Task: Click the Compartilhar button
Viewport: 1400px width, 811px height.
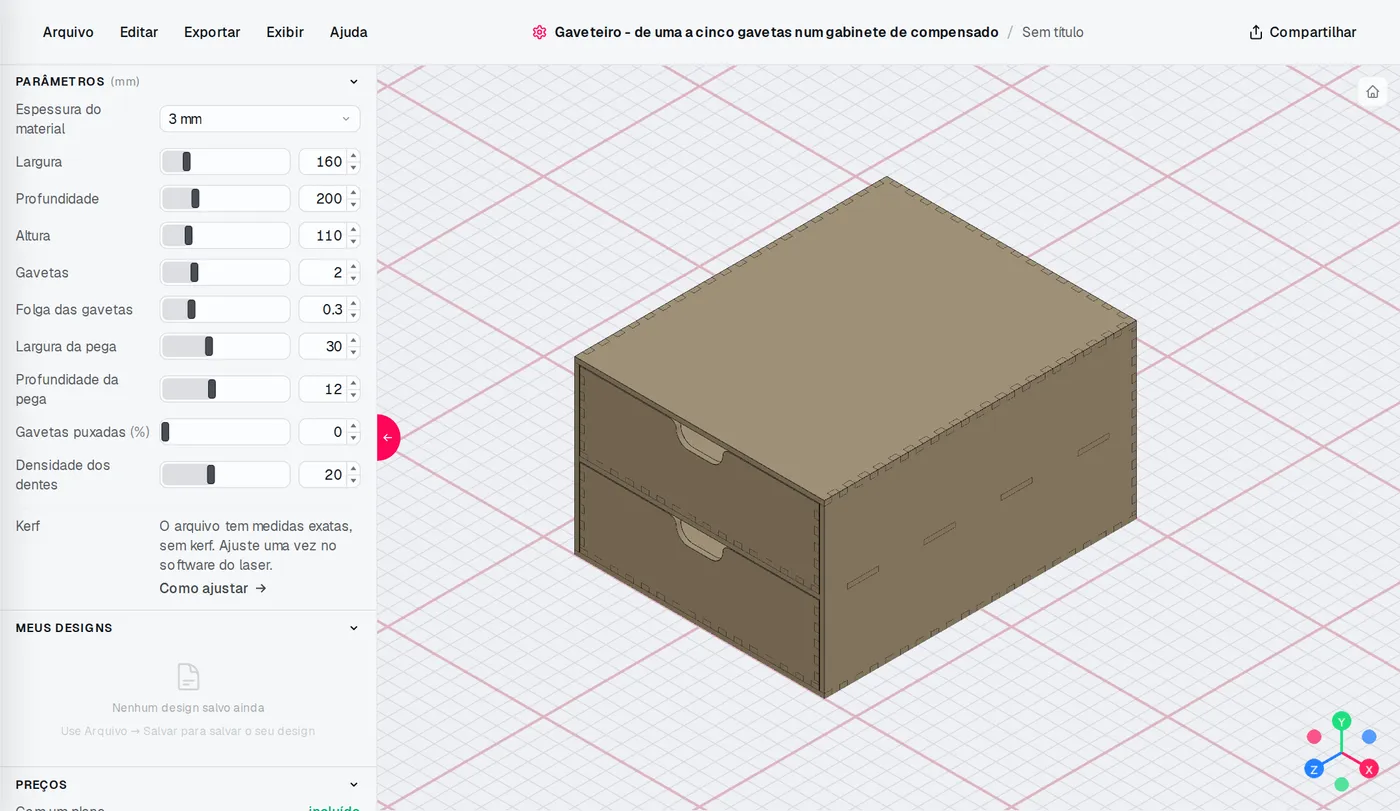Action: coord(1303,32)
